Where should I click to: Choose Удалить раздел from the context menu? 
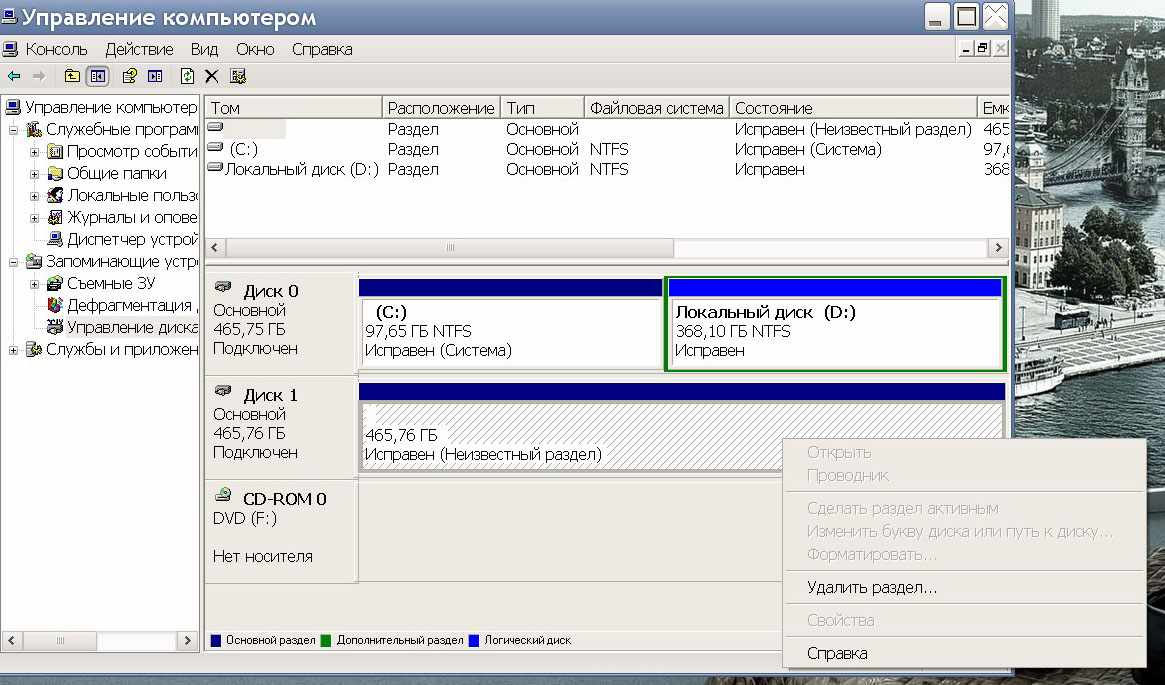871,588
